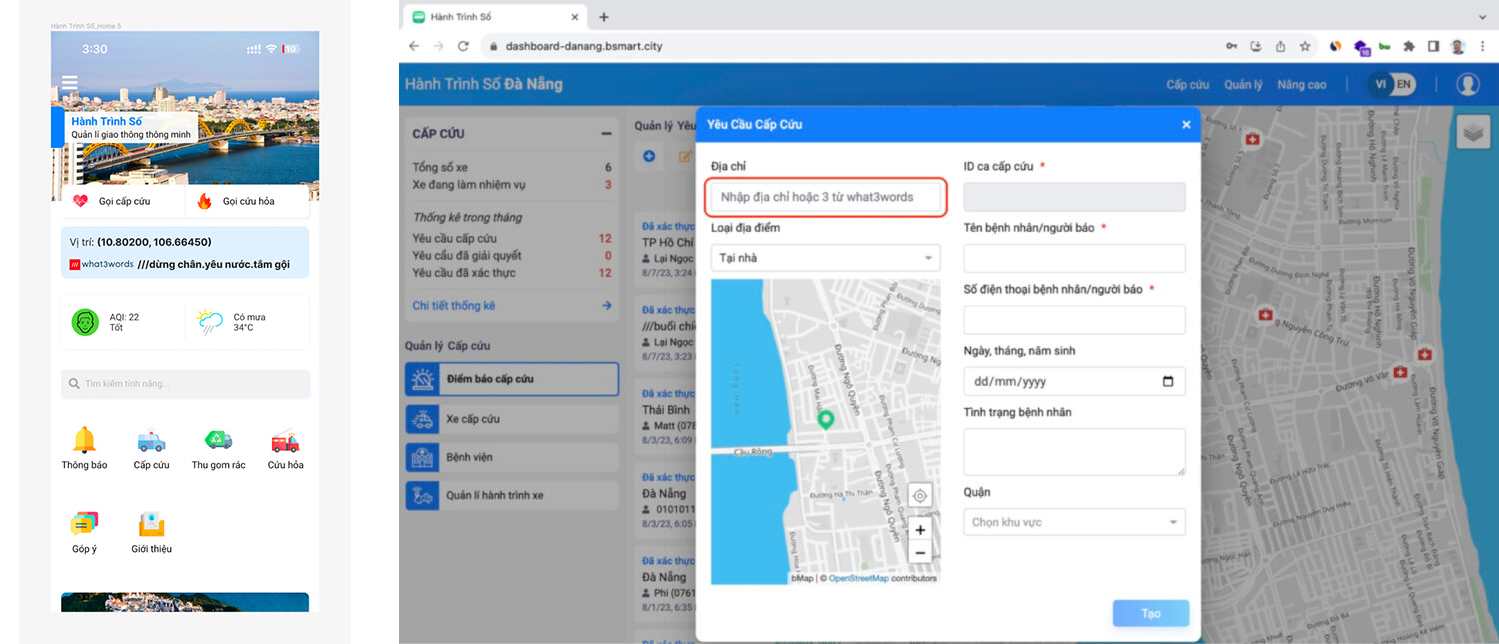Switch language to VI
This screenshot has height=644, width=1499.
tap(1381, 84)
